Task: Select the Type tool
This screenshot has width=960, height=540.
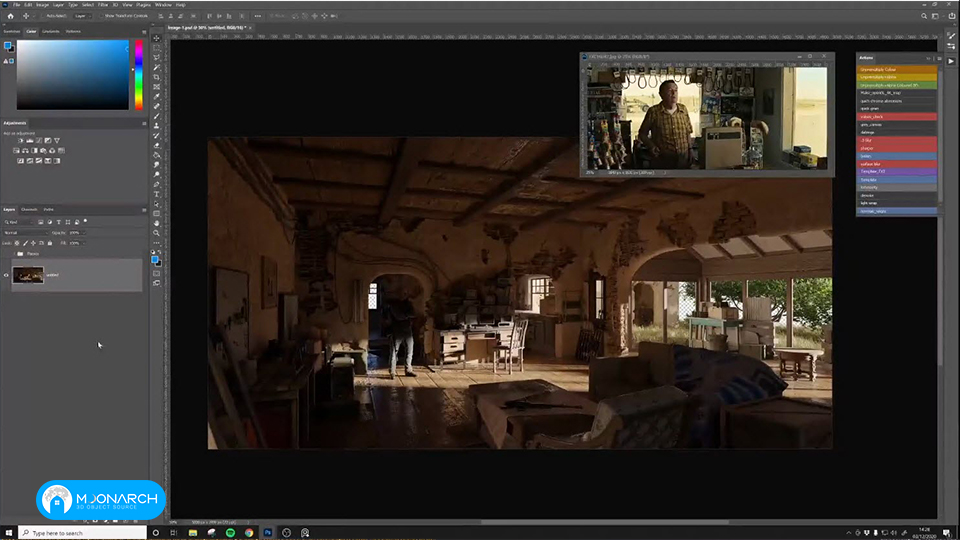Action: [157, 194]
